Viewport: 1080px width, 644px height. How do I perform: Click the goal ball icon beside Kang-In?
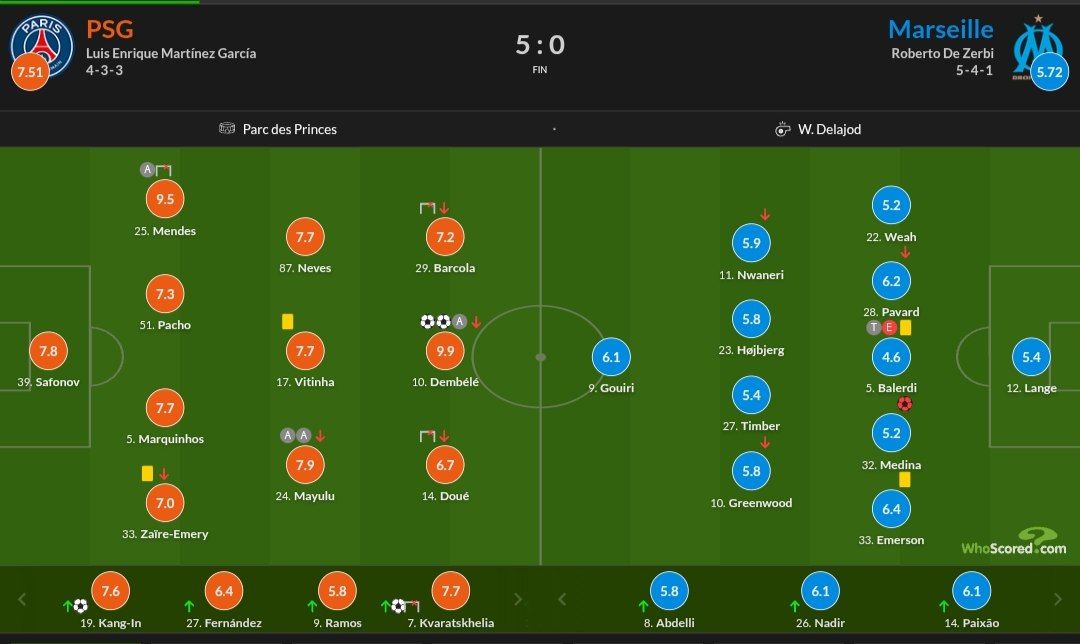pyautogui.click(x=81, y=605)
